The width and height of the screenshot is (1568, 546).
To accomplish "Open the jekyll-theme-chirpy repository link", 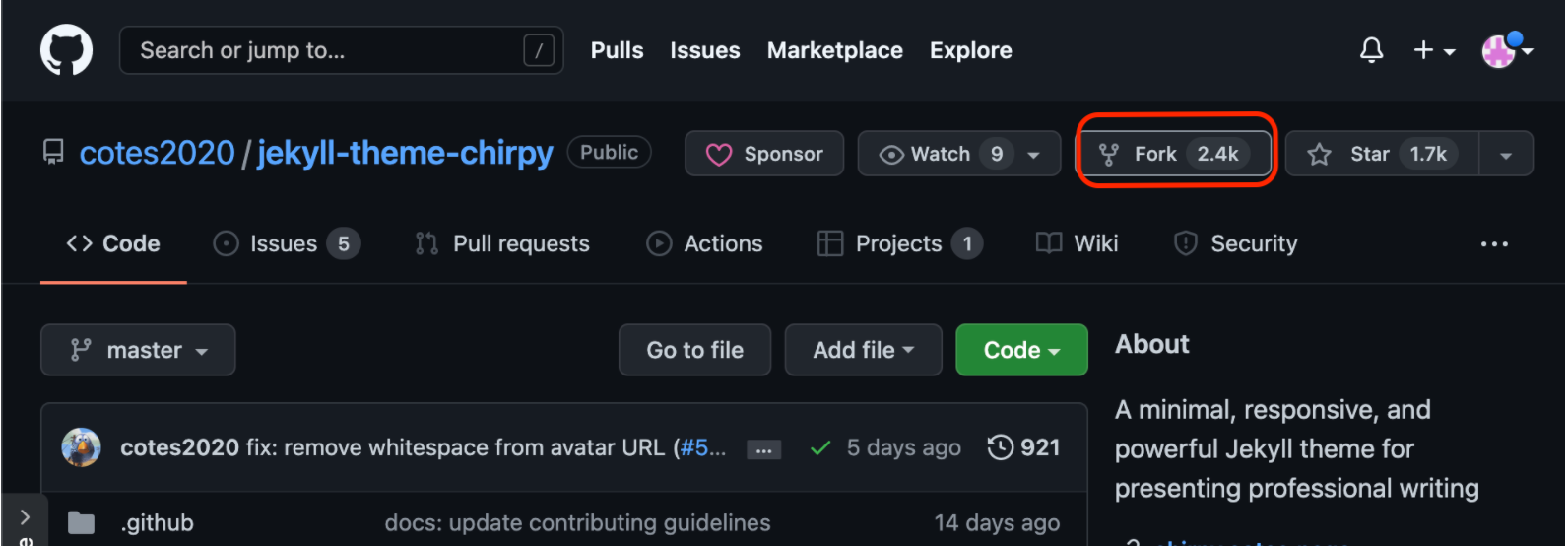I will click(x=405, y=153).
